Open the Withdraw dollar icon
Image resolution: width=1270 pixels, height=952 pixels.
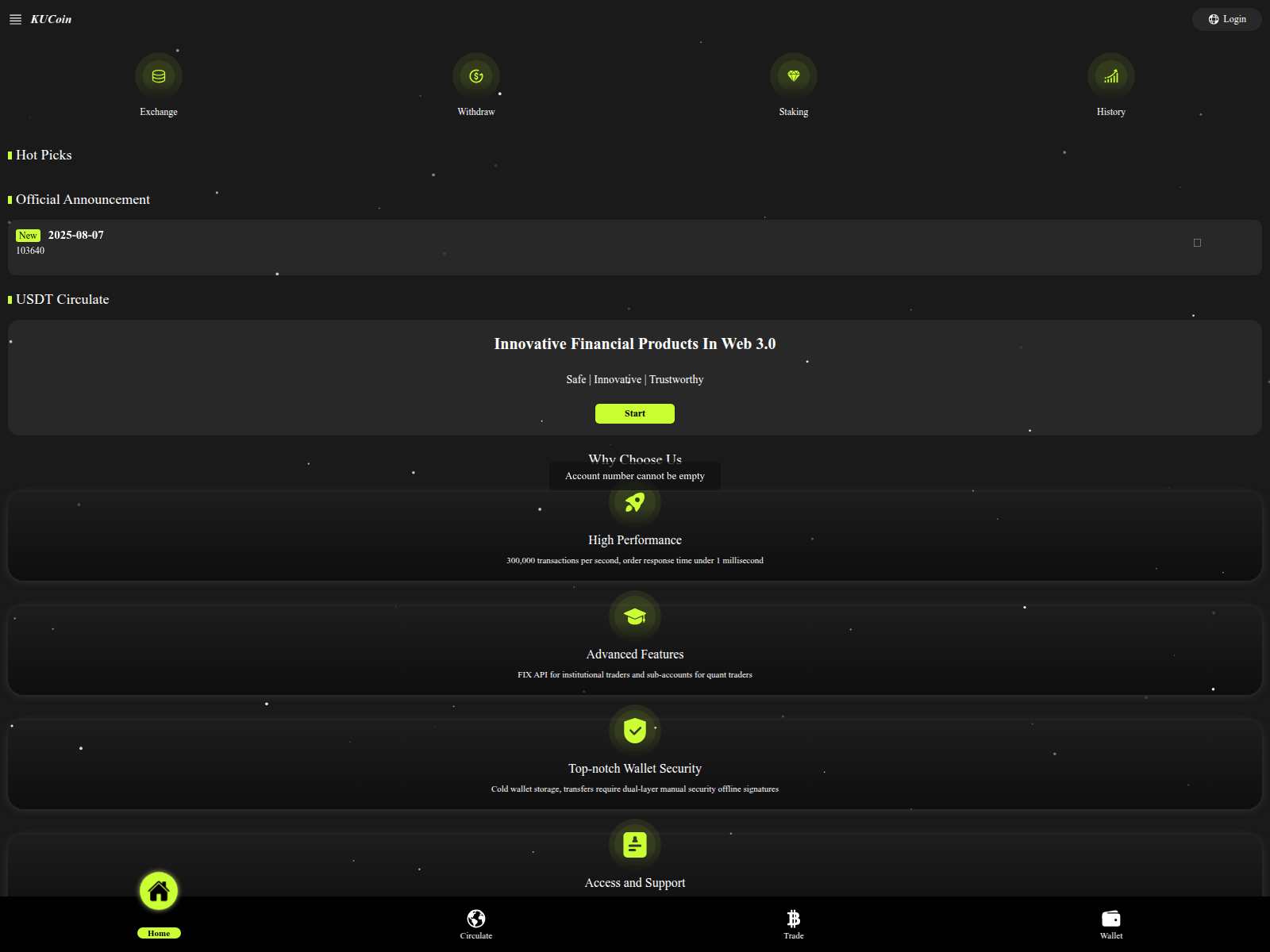pyautogui.click(x=476, y=76)
